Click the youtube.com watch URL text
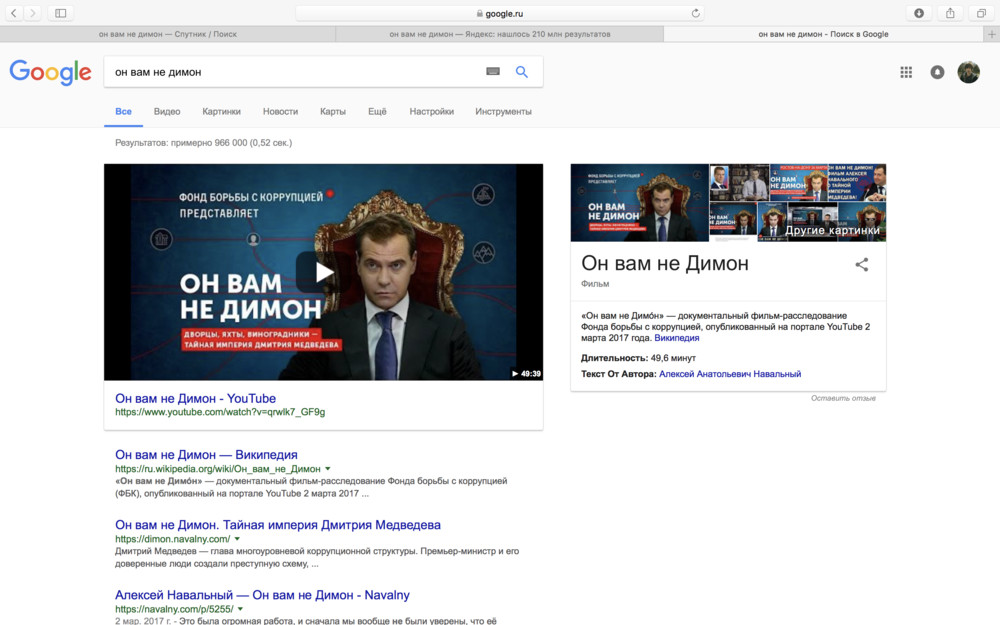This screenshot has width=1000, height=625. [x=220, y=412]
